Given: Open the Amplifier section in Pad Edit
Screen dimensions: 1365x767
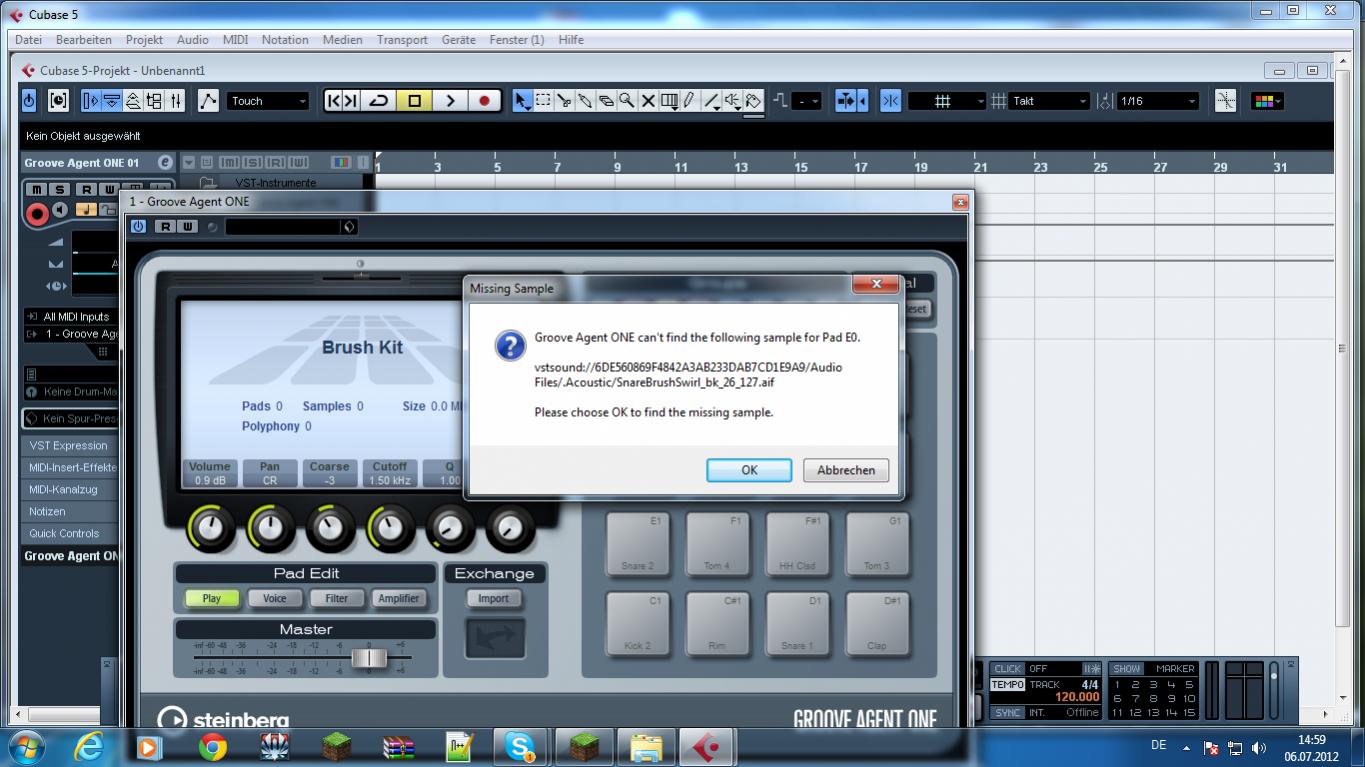Looking at the screenshot, I should (x=398, y=598).
